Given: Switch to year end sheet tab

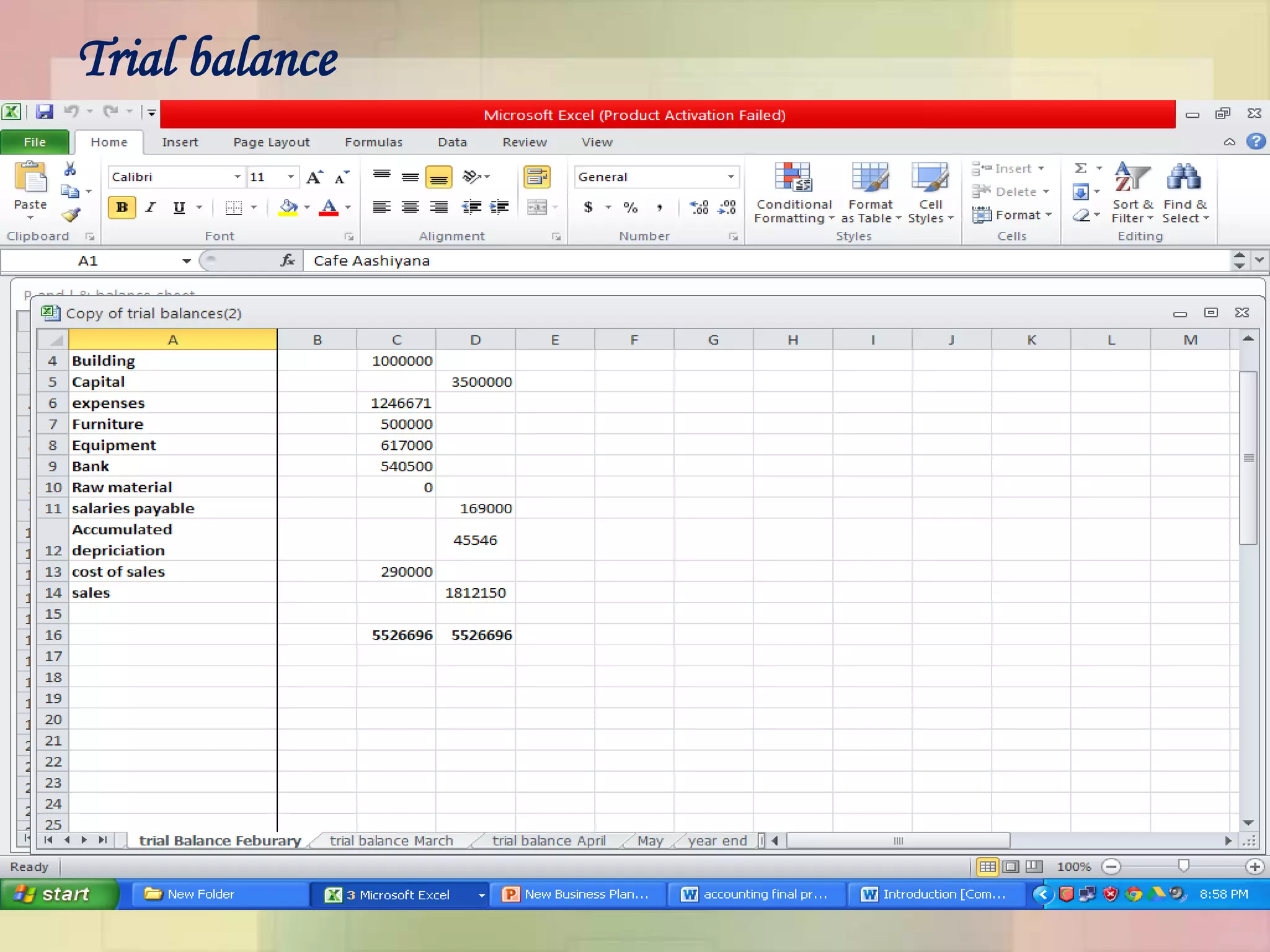Looking at the screenshot, I should (717, 840).
